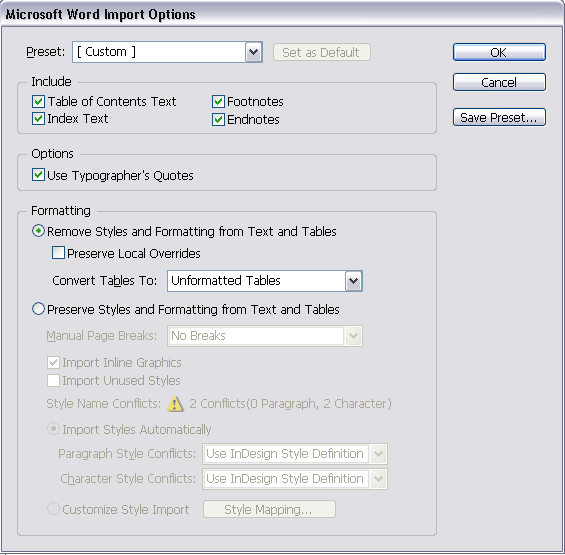565x555 pixels.
Task: Toggle the Index Text checkbox
Action: coord(38,119)
